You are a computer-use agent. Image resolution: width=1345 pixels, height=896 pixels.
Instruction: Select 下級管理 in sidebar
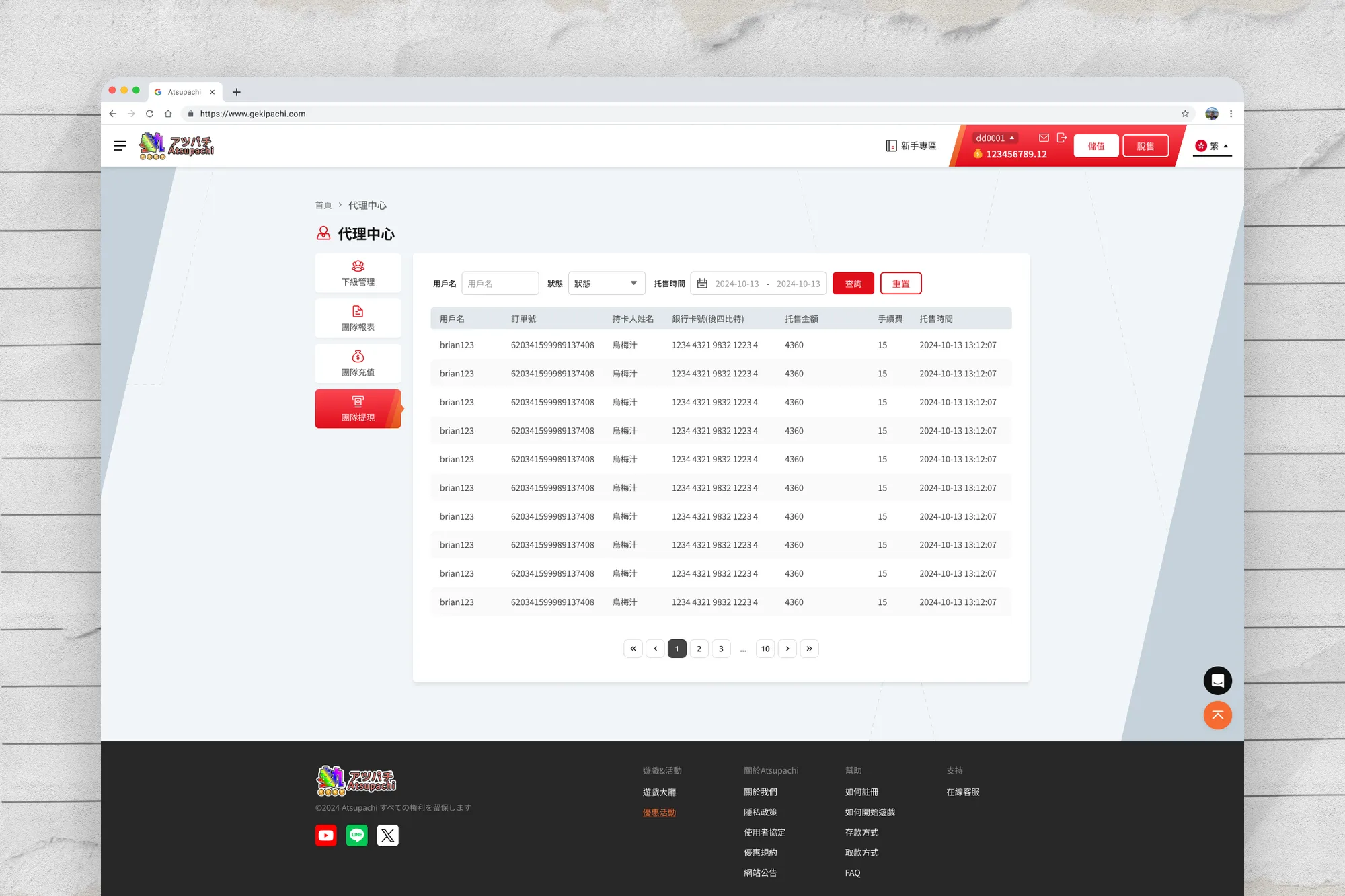click(x=358, y=273)
